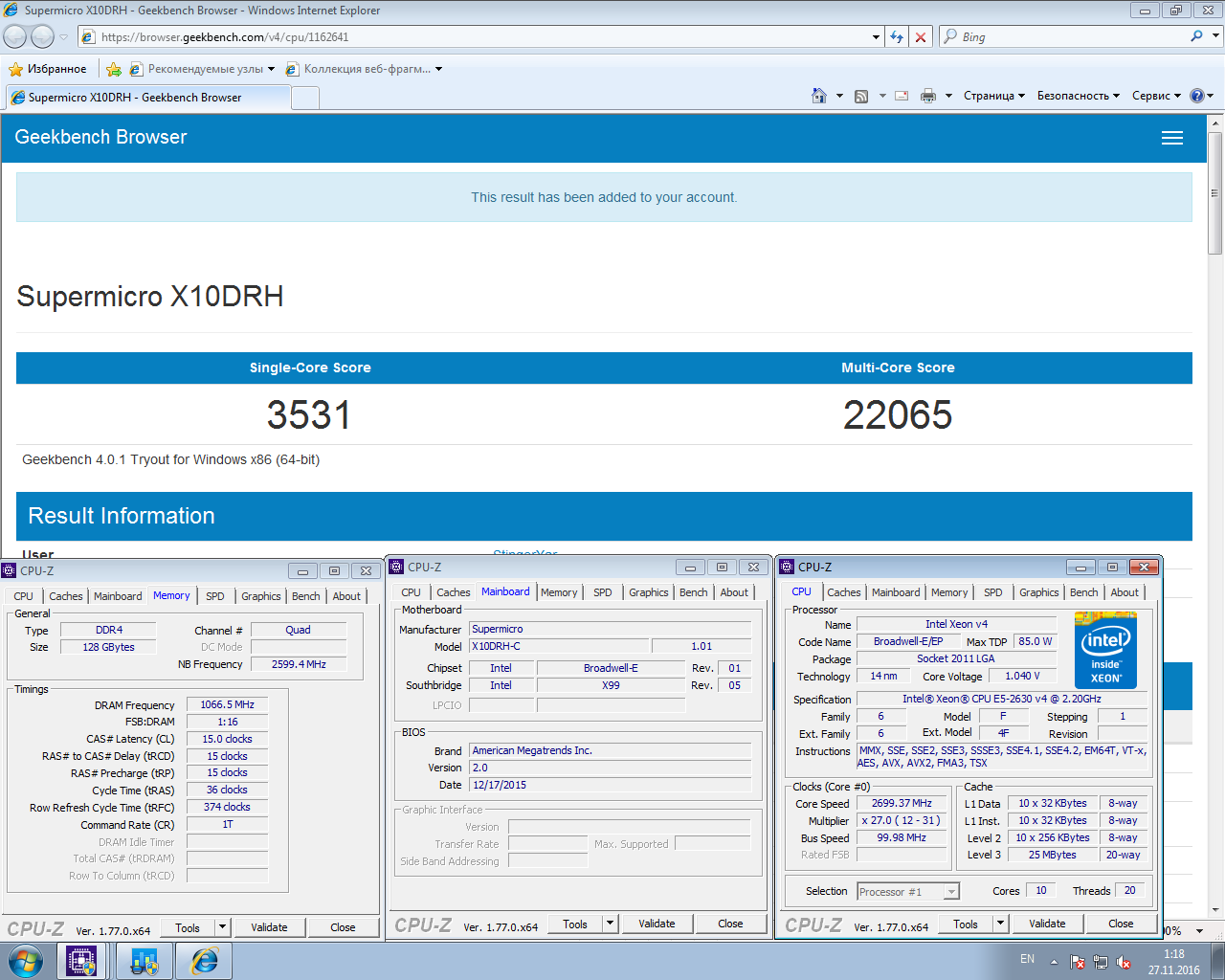
Task: Click the browser address bar URL
Action: tap(225, 37)
